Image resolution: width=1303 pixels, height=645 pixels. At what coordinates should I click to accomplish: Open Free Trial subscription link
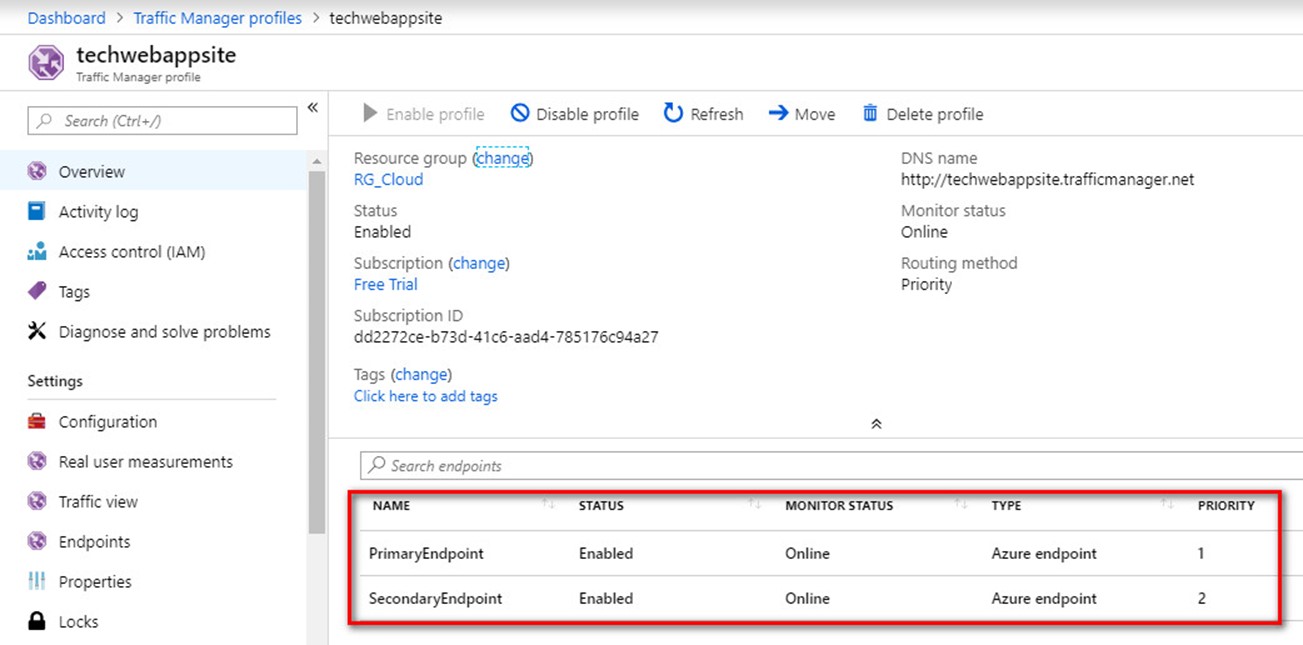[x=386, y=284]
